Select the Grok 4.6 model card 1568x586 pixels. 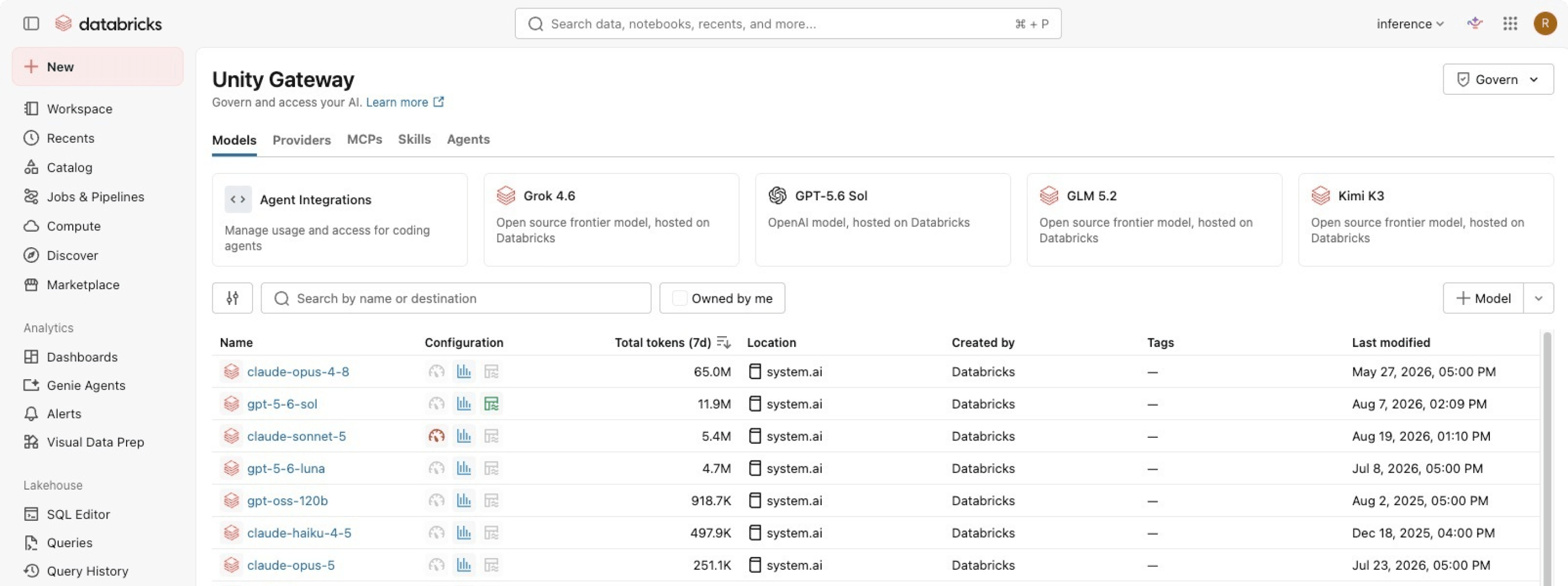(611, 220)
